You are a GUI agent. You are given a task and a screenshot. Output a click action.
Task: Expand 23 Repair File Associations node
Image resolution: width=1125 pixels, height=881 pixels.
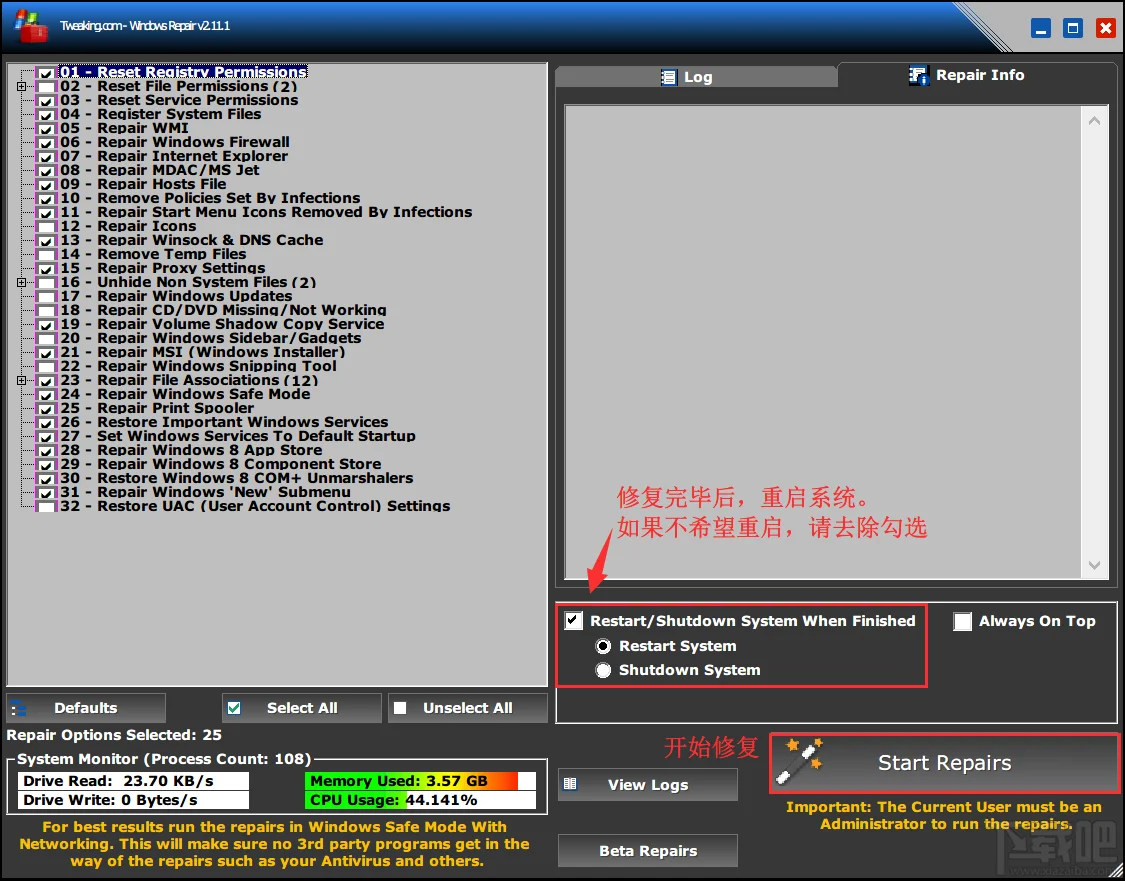pos(22,380)
